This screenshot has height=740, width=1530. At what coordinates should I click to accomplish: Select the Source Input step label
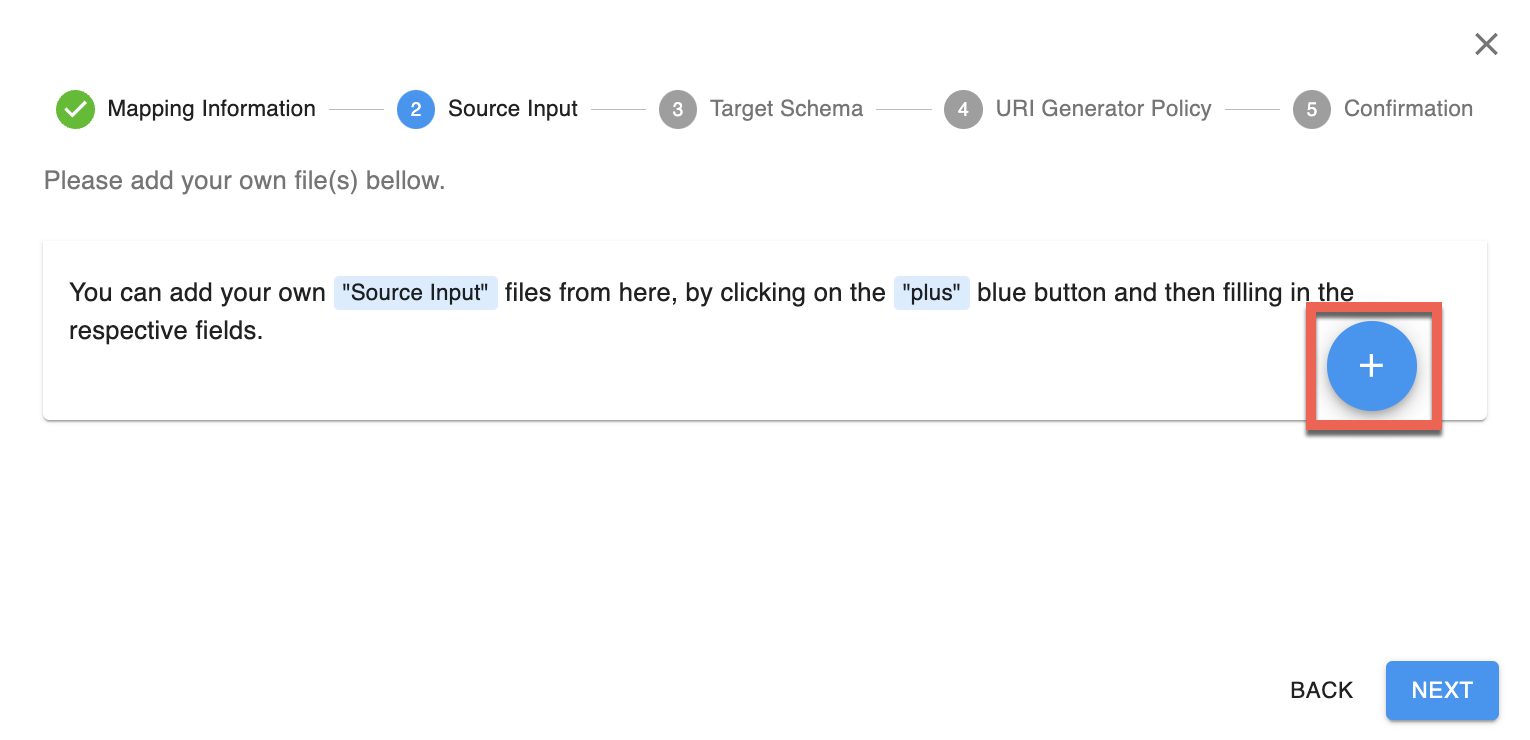pos(512,109)
